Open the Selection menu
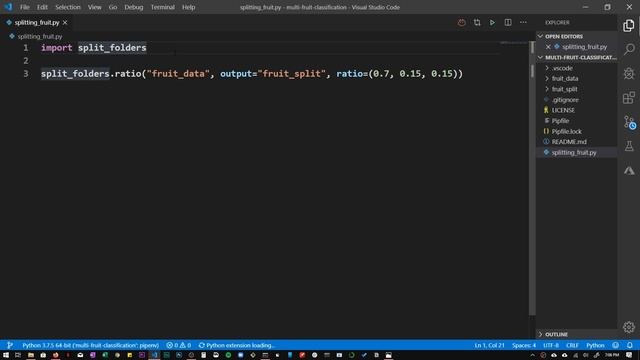The height and width of the screenshot is (360, 640). [x=68, y=7]
